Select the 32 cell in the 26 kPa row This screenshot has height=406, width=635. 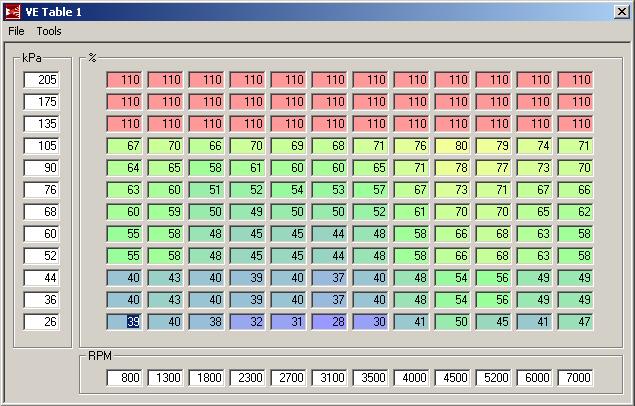pos(247,322)
